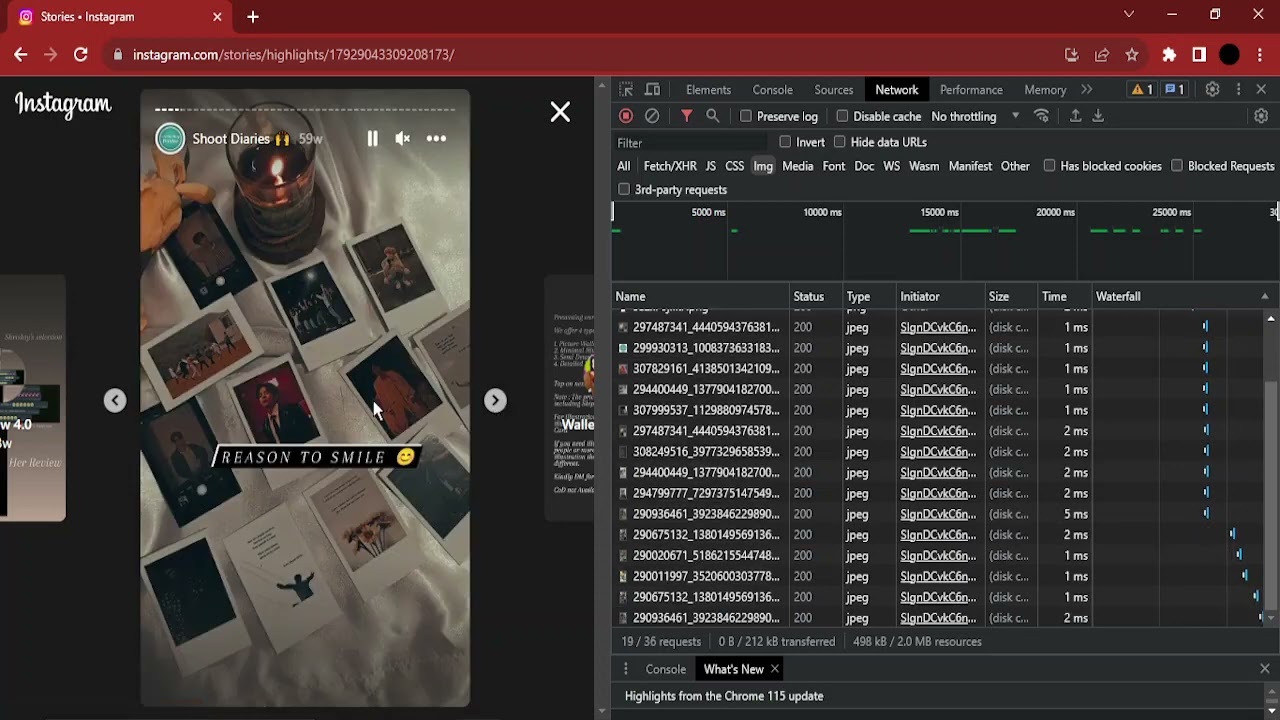Go to the next story
The height and width of the screenshot is (720, 1280).
[x=495, y=401]
